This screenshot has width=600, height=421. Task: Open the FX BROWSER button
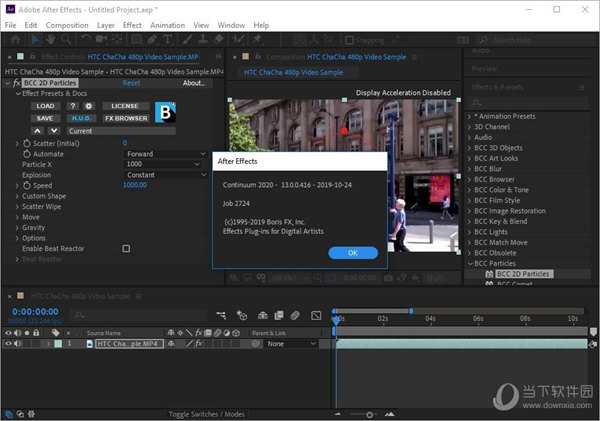point(126,118)
